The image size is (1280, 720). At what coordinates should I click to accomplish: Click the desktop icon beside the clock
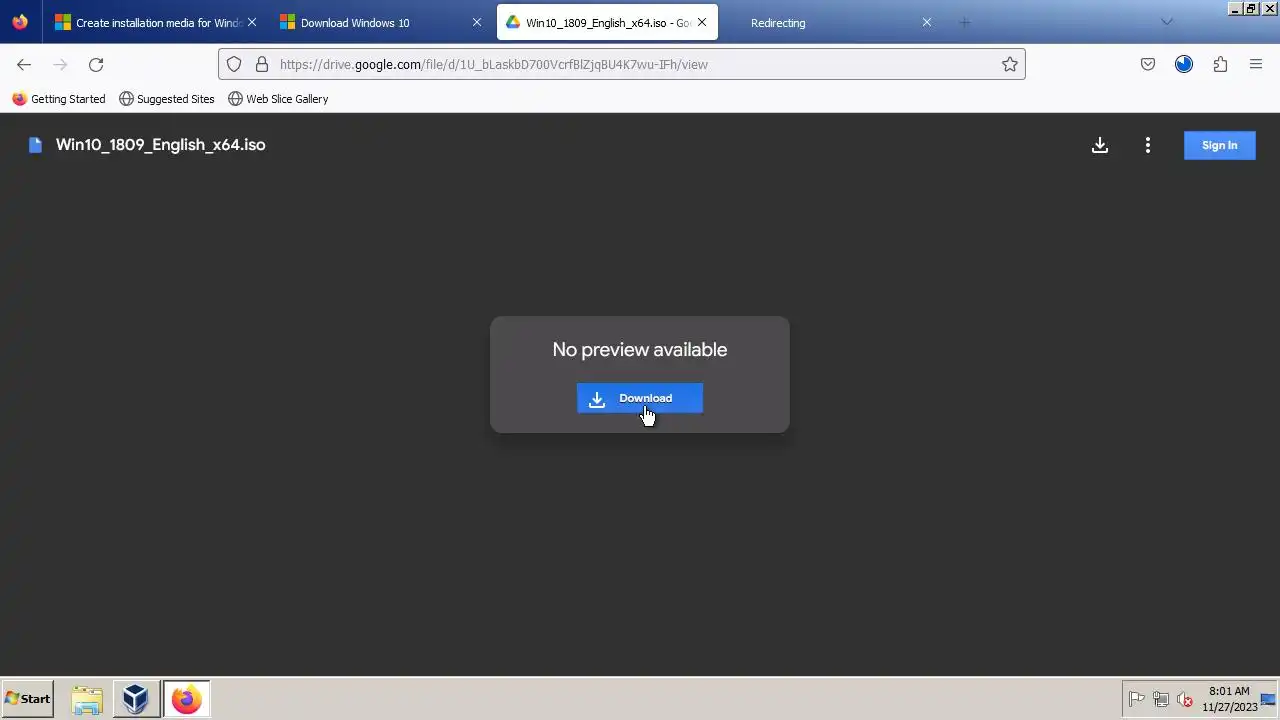coord(1269,700)
